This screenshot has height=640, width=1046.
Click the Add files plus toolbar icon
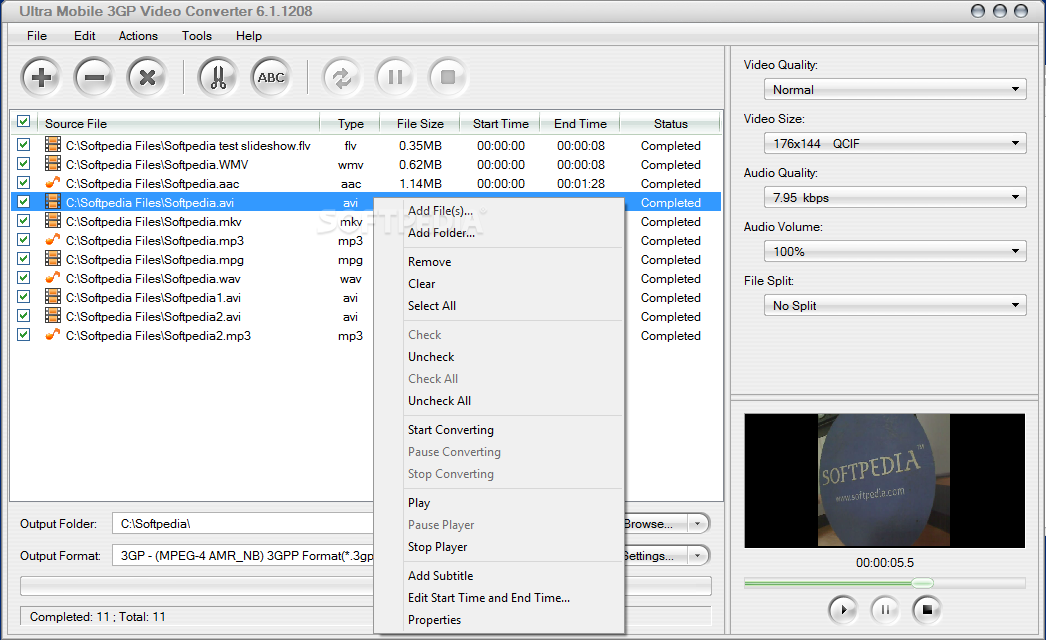(41, 77)
